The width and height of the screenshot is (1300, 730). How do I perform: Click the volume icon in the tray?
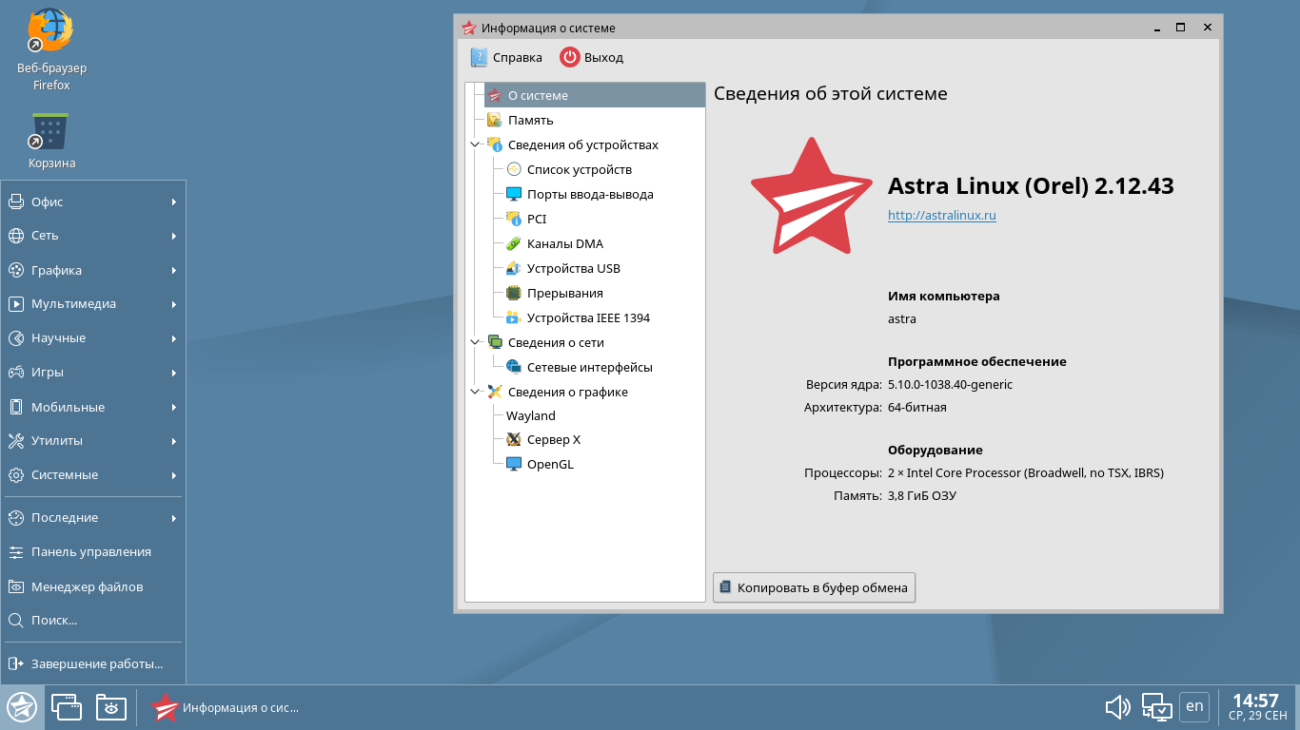[x=1117, y=707]
